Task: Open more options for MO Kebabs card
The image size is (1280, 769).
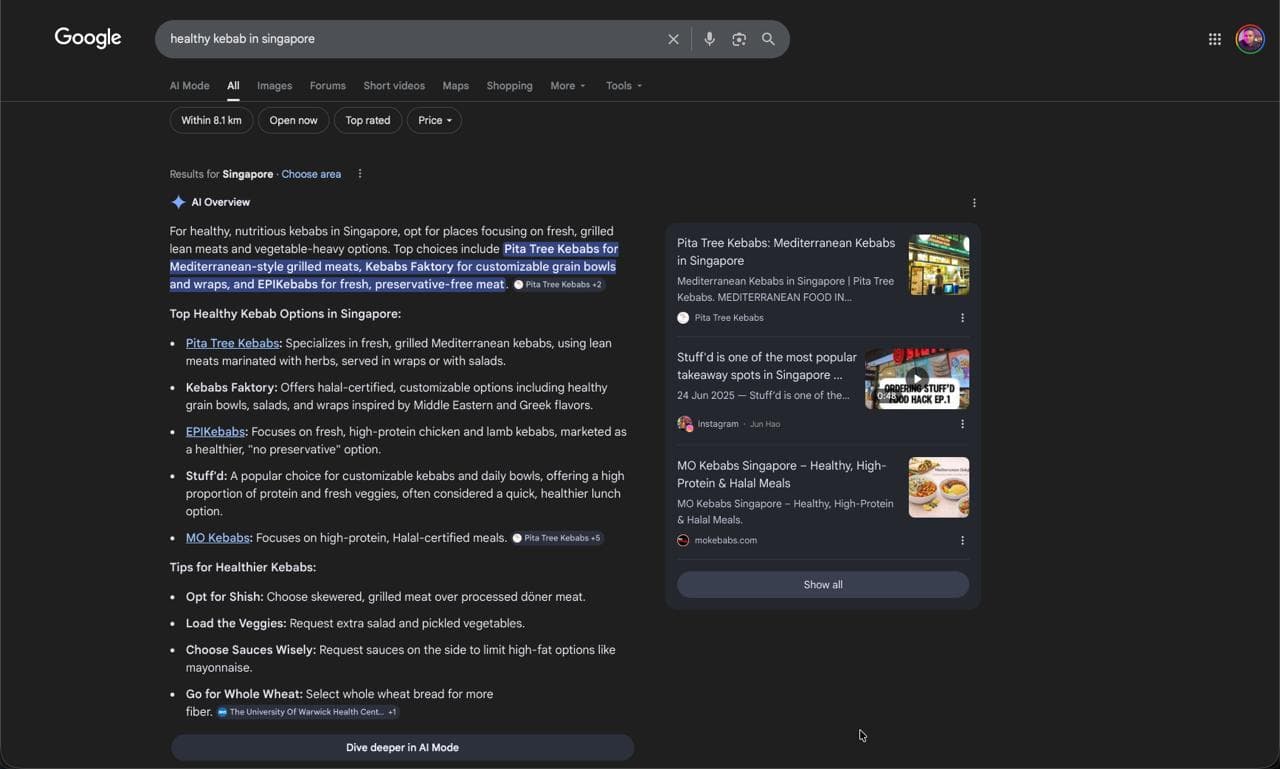Action: (962, 541)
